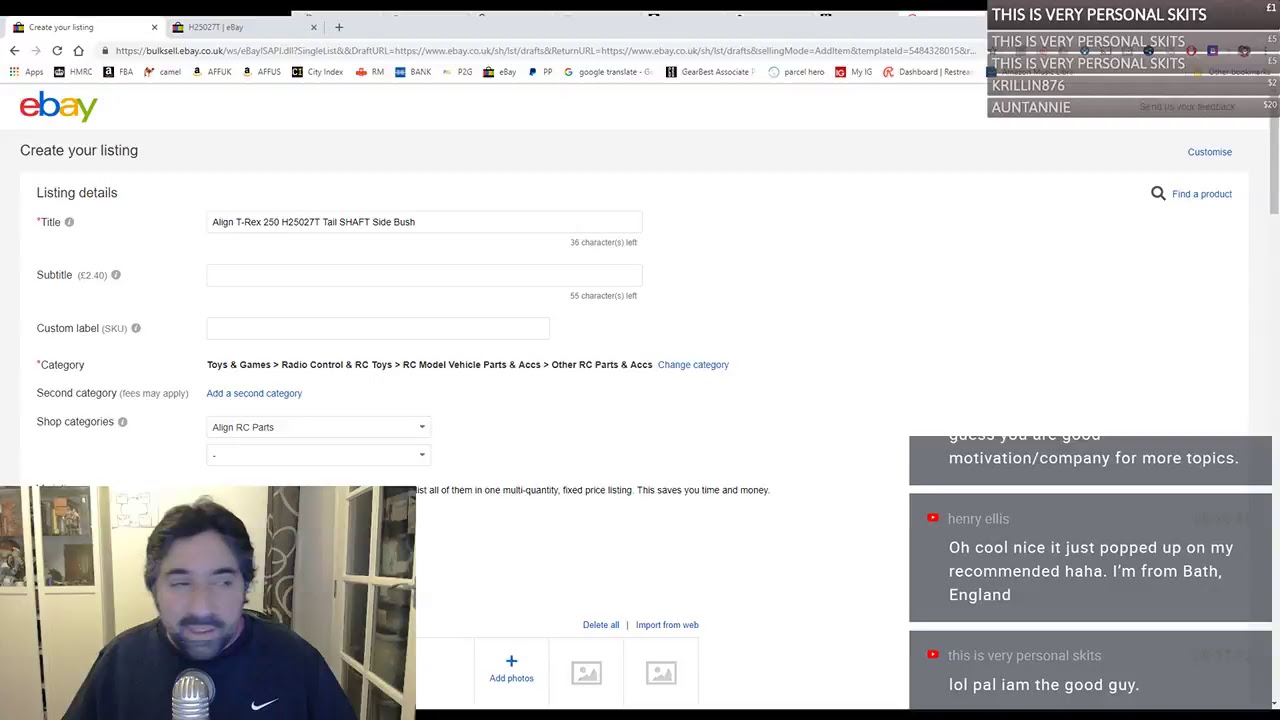The width and height of the screenshot is (1280, 720).
Task: Click the browser back arrow
Action: pos(14,50)
